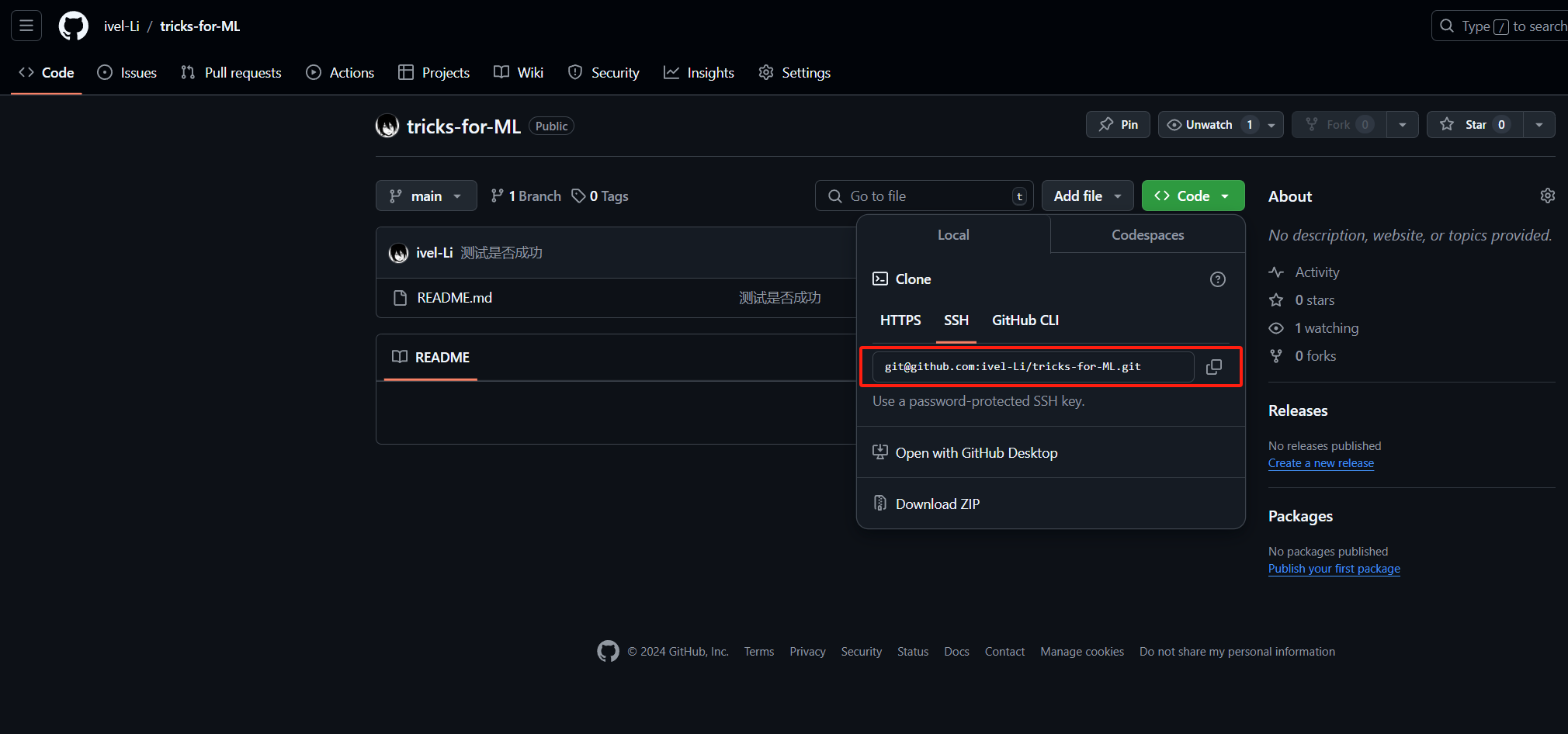Viewport: 1568px width, 734px height.
Task: Select the GitHub CLI clone option
Action: point(1025,320)
